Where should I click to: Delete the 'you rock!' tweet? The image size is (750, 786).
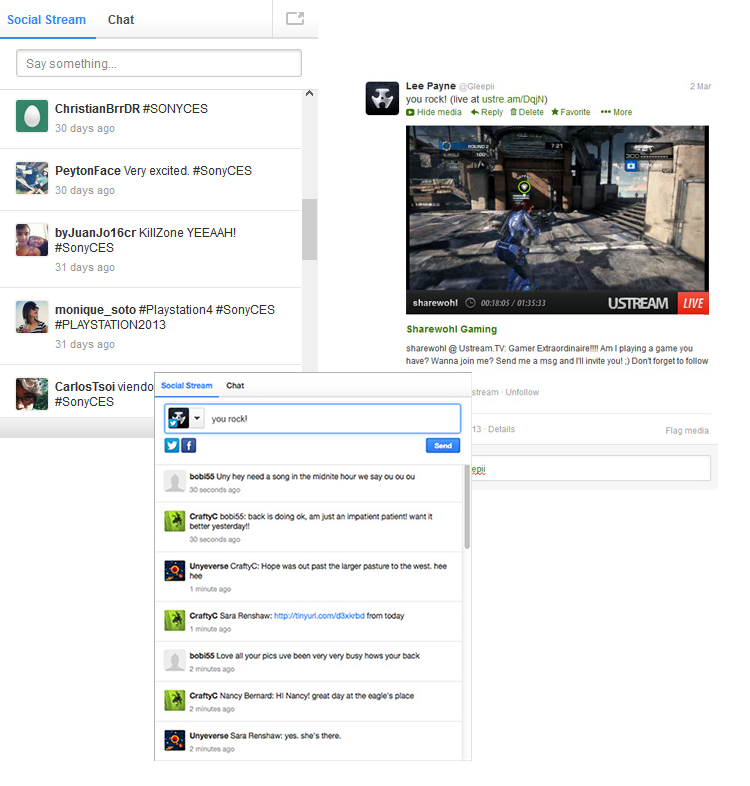(x=527, y=112)
